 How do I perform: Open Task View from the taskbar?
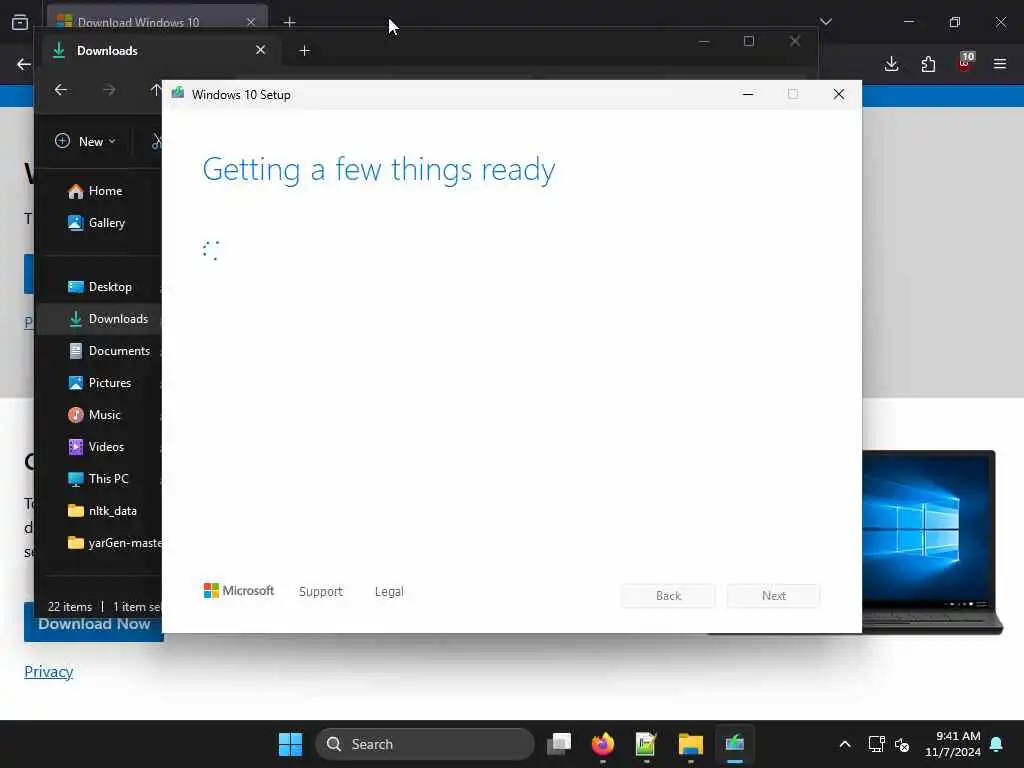pos(559,744)
